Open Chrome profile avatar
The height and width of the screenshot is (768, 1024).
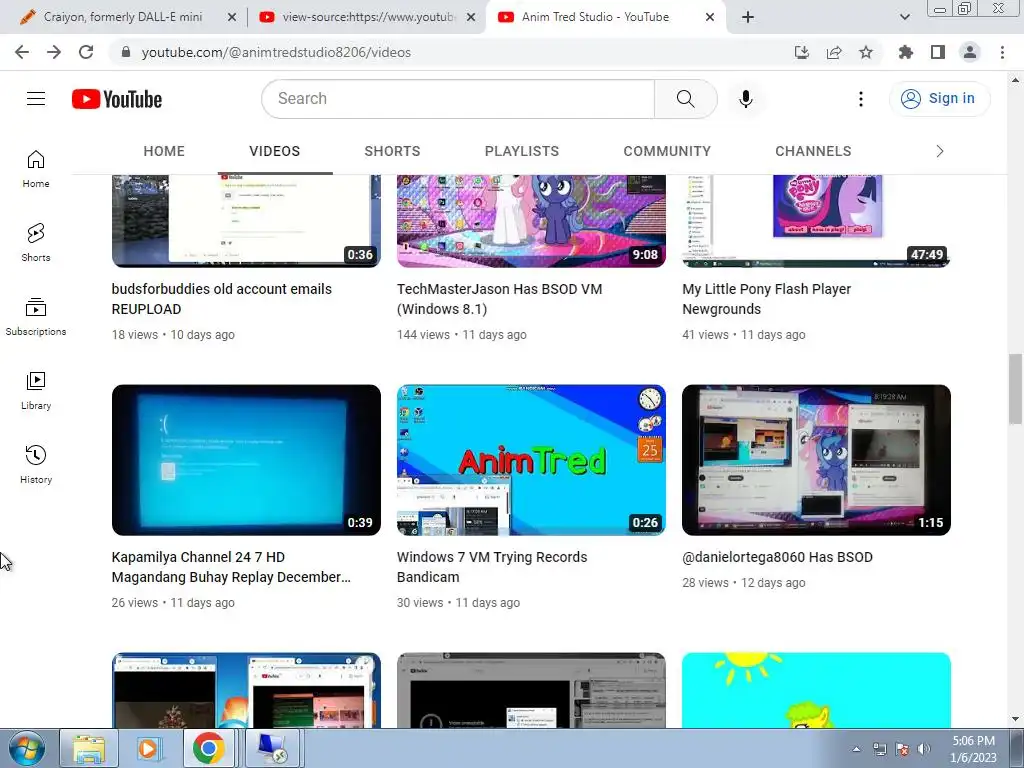coord(970,52)
